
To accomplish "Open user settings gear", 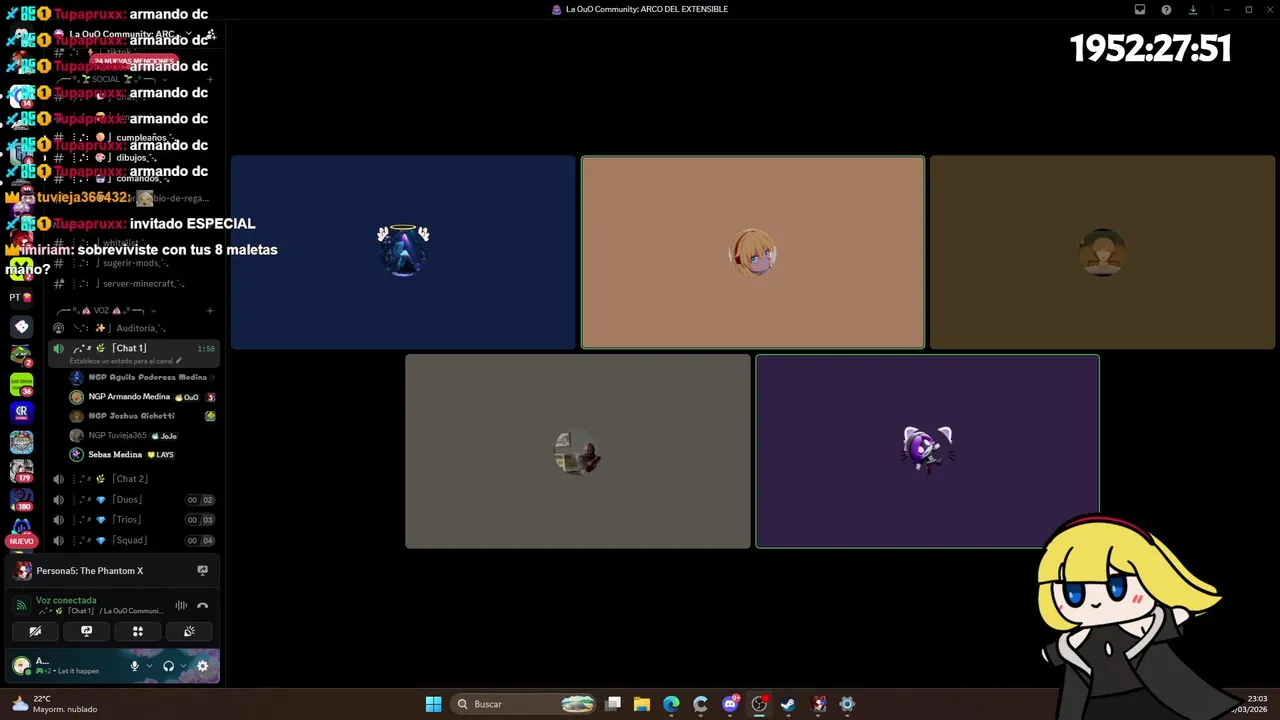I will click(x=202, y=666).
